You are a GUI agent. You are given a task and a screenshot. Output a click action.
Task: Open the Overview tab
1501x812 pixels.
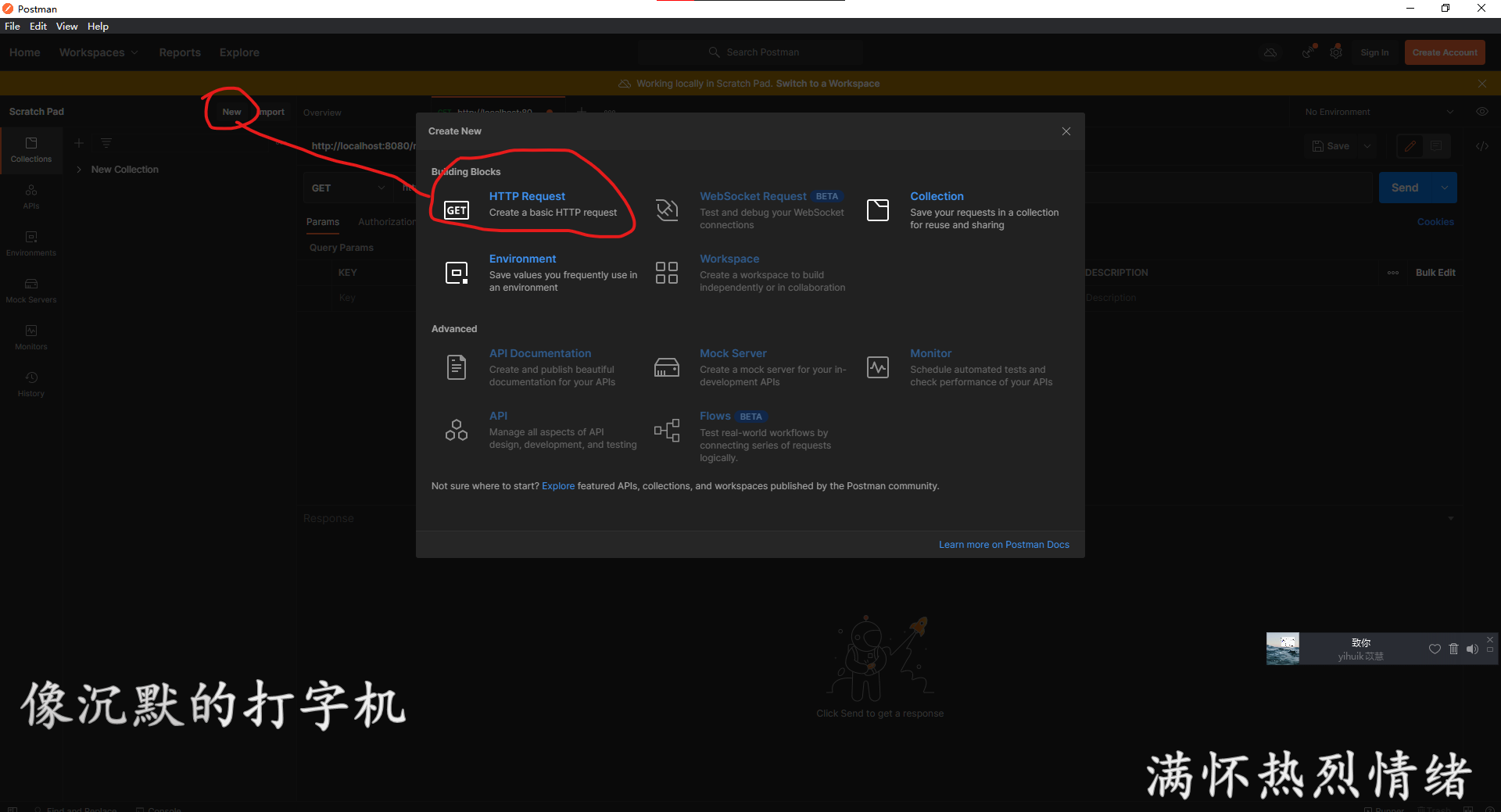tap(322, 113)
